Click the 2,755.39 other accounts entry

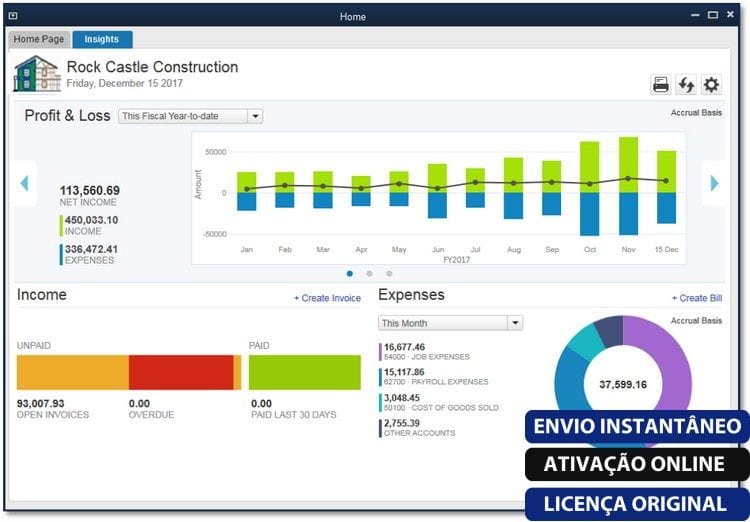[x=419, y=428]
